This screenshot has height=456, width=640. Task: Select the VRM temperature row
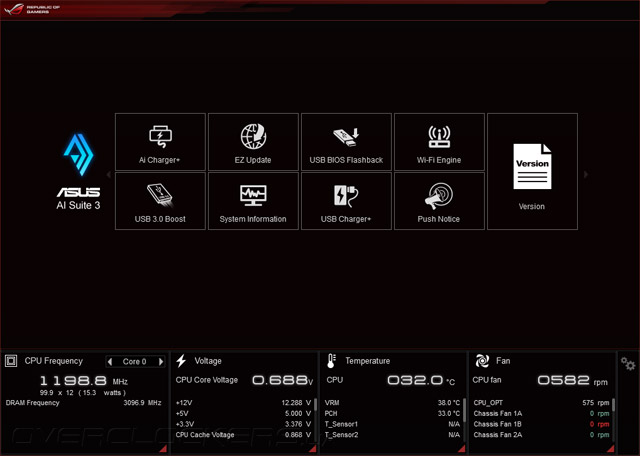point(392,403)
